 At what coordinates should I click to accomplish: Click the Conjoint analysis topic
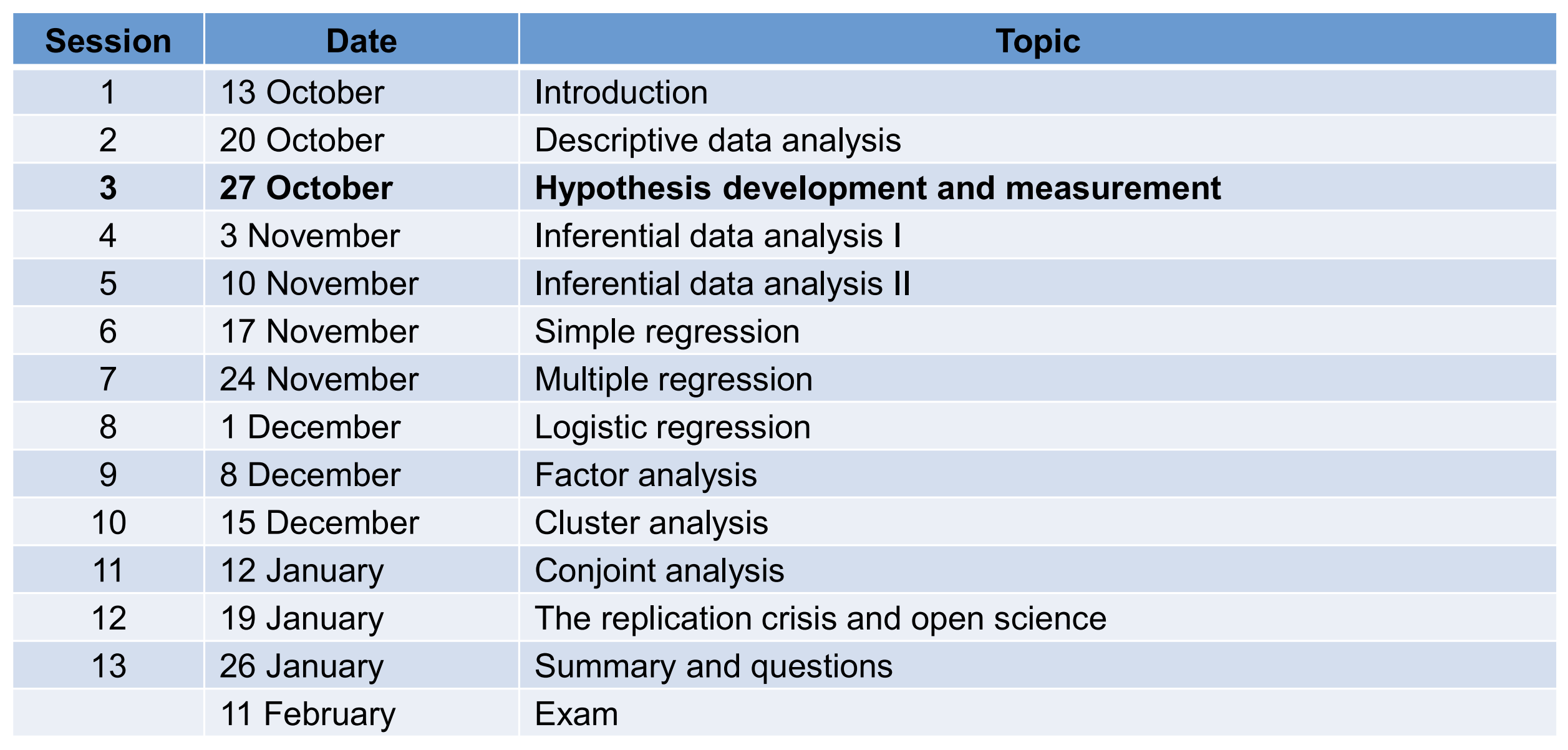click(x=659, y=570)
